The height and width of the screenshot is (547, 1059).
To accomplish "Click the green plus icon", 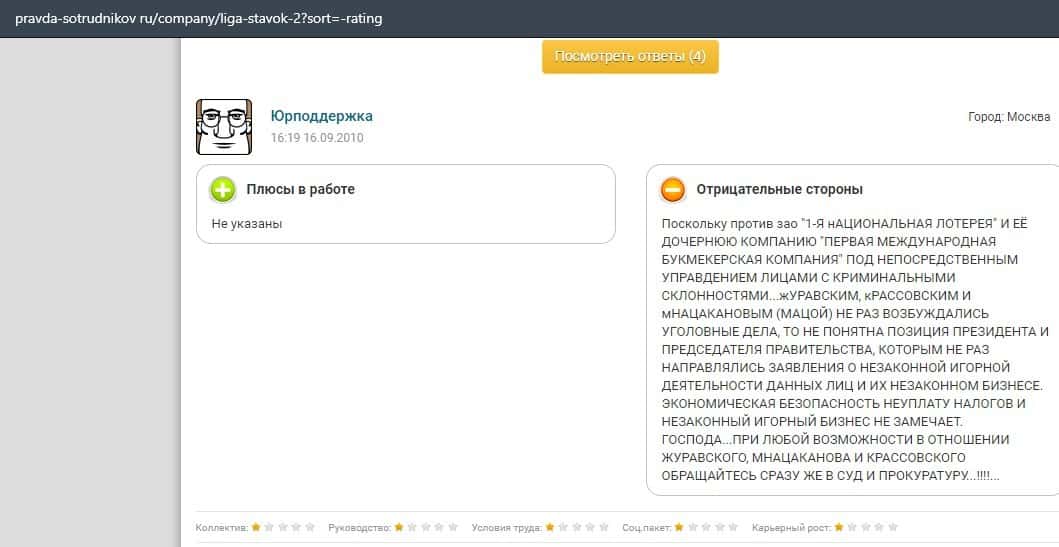I will 222,189.
